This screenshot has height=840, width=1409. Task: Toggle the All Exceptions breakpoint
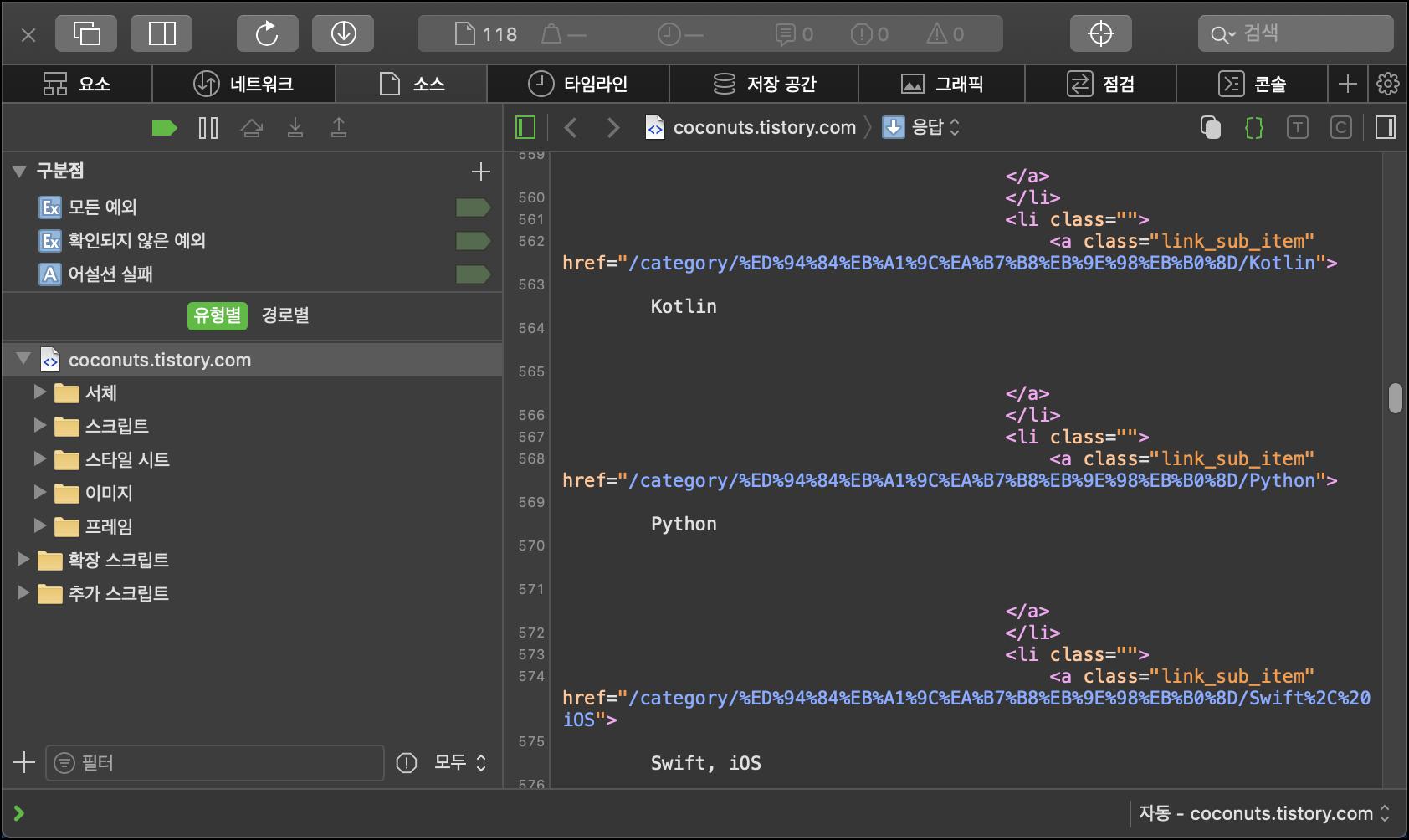pyautogui.click(x=473, y=207)
